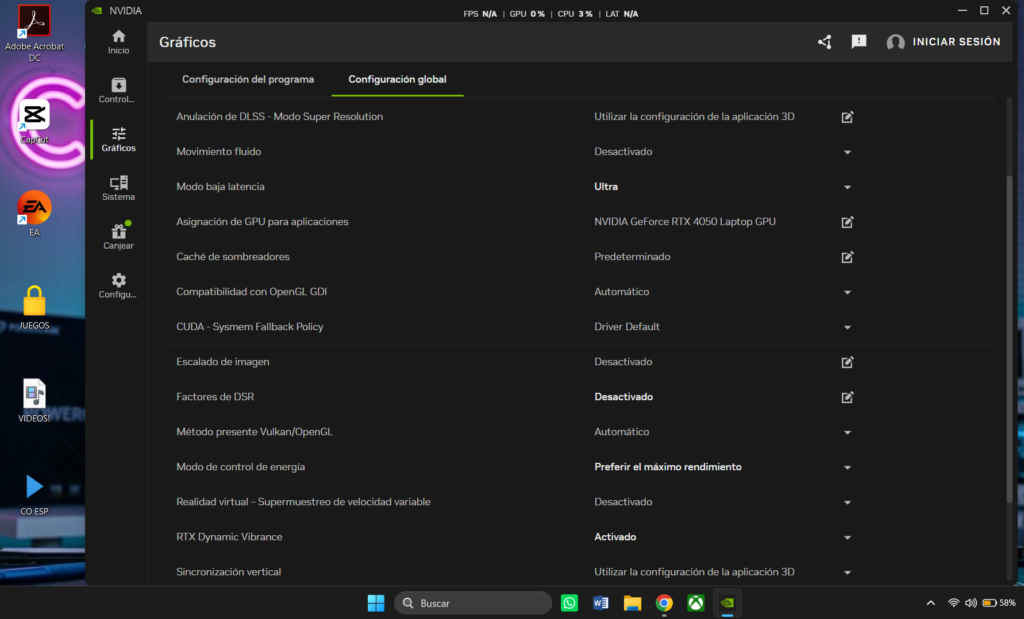The width and height of the screenshot is (1024, 619).
Task: Open File Explorer from the taskbar
Action: tap(632, 603)
